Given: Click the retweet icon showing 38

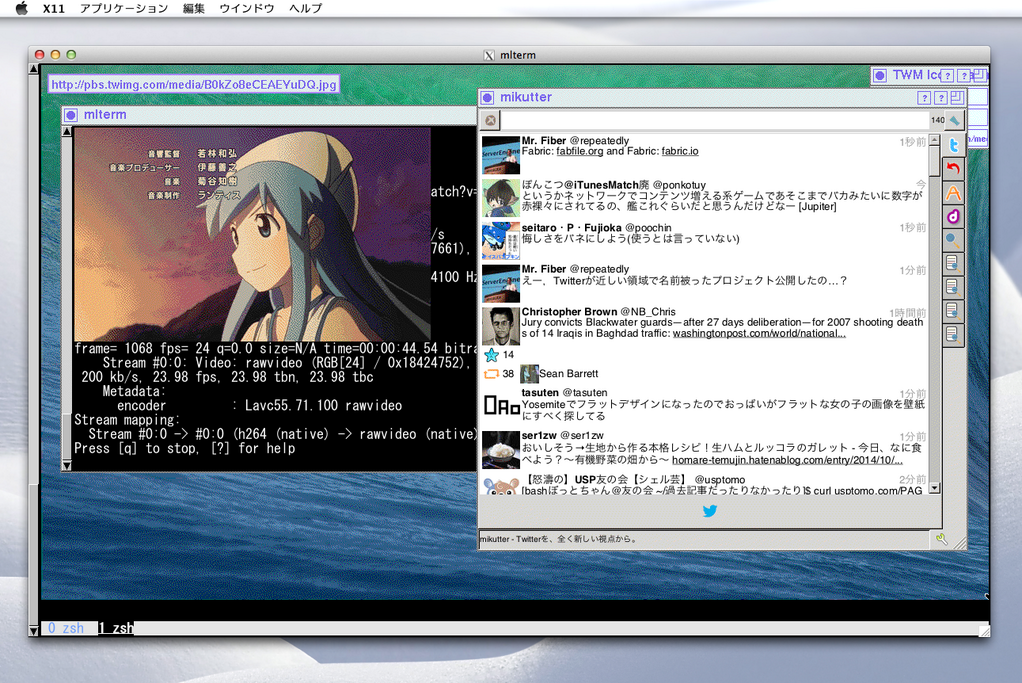Looking at the screenshot, I should tap(491, 374).
